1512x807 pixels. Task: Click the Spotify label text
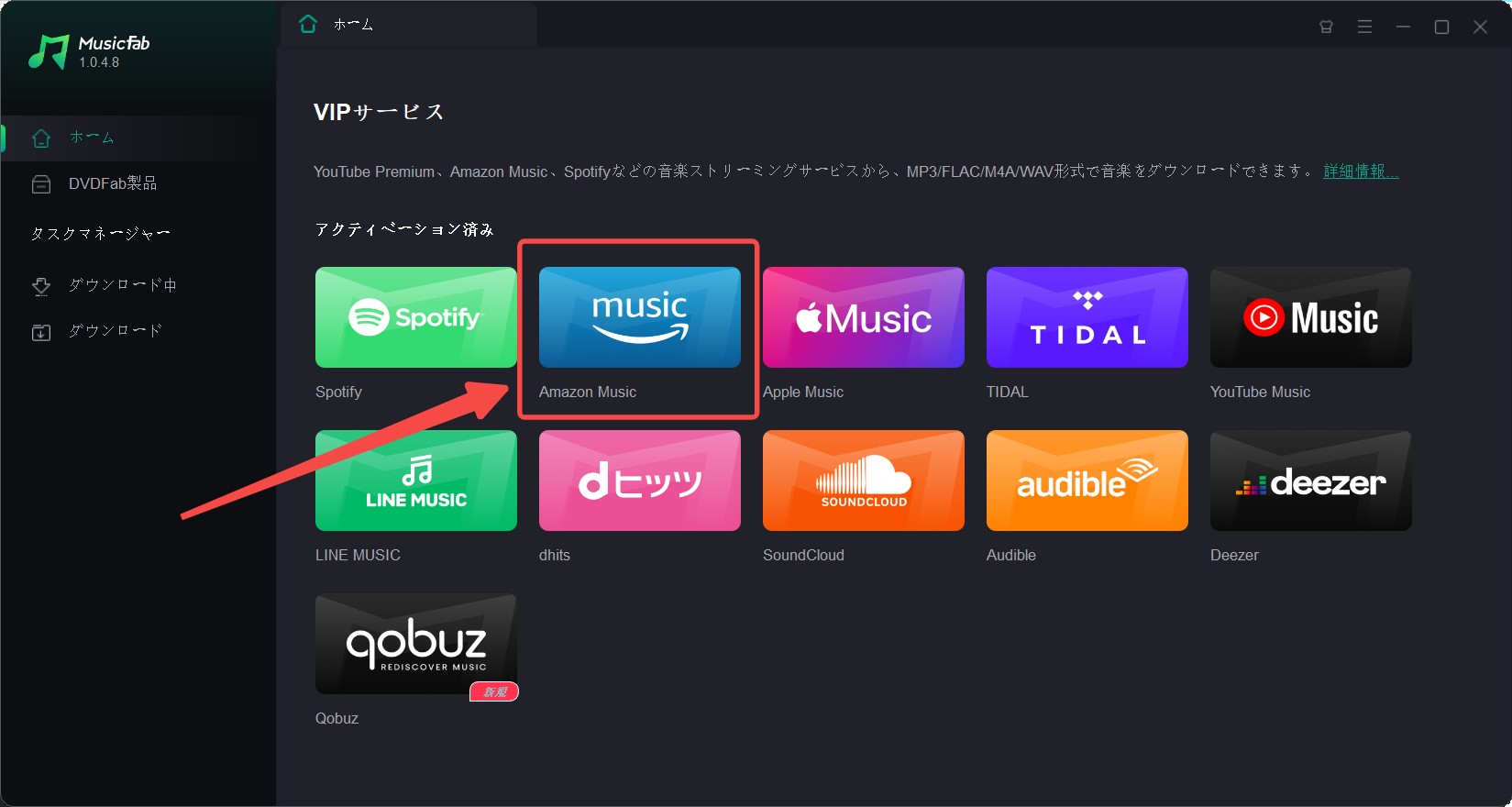[x=338, y=392]
